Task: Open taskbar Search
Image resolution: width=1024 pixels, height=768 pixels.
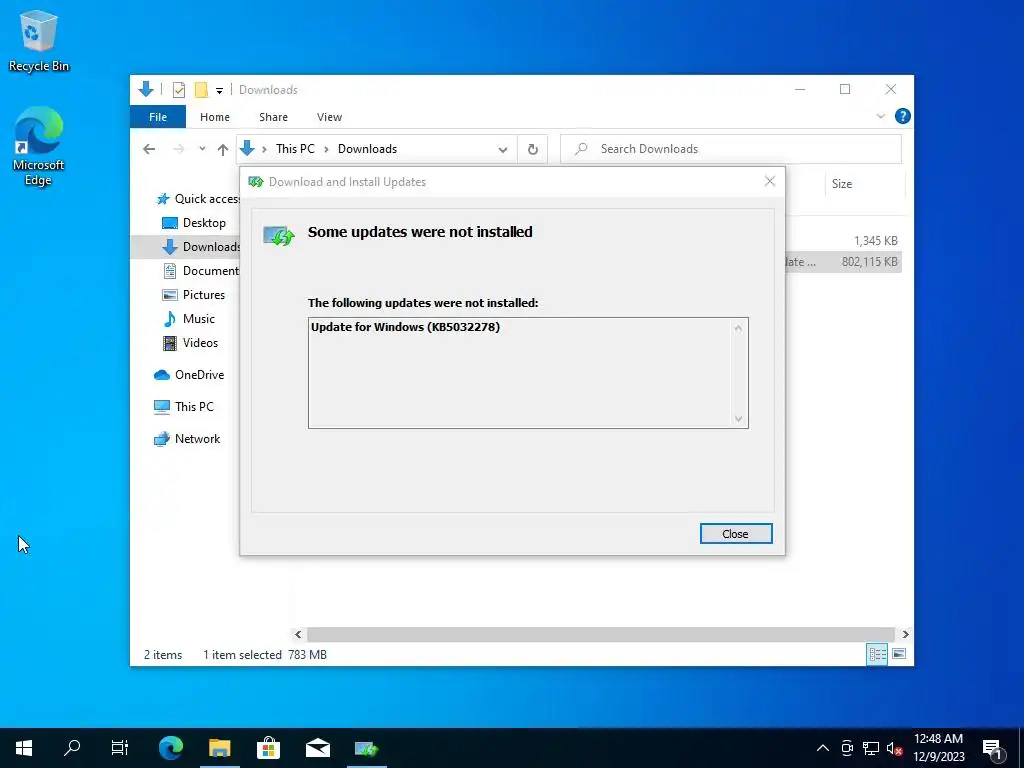Action: click(x=72, y=748)
